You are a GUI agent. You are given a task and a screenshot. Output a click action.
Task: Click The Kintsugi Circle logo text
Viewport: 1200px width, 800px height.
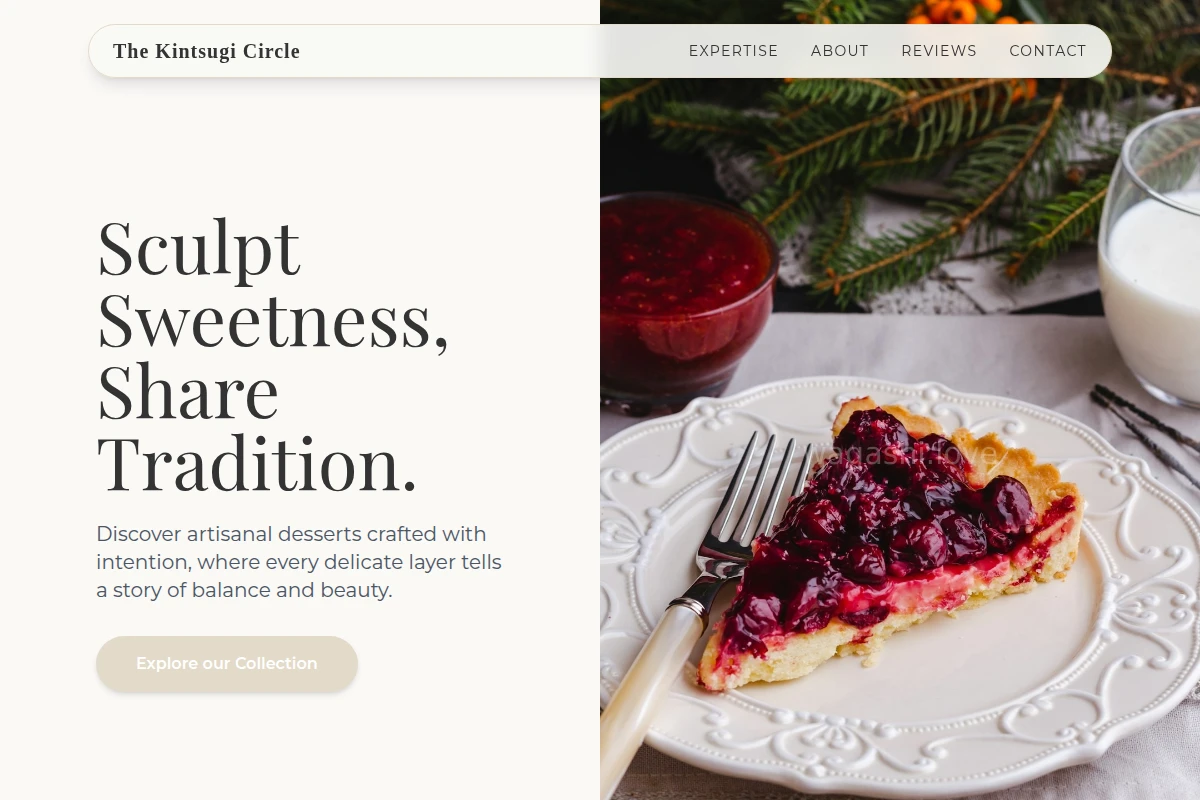point(206,51)
